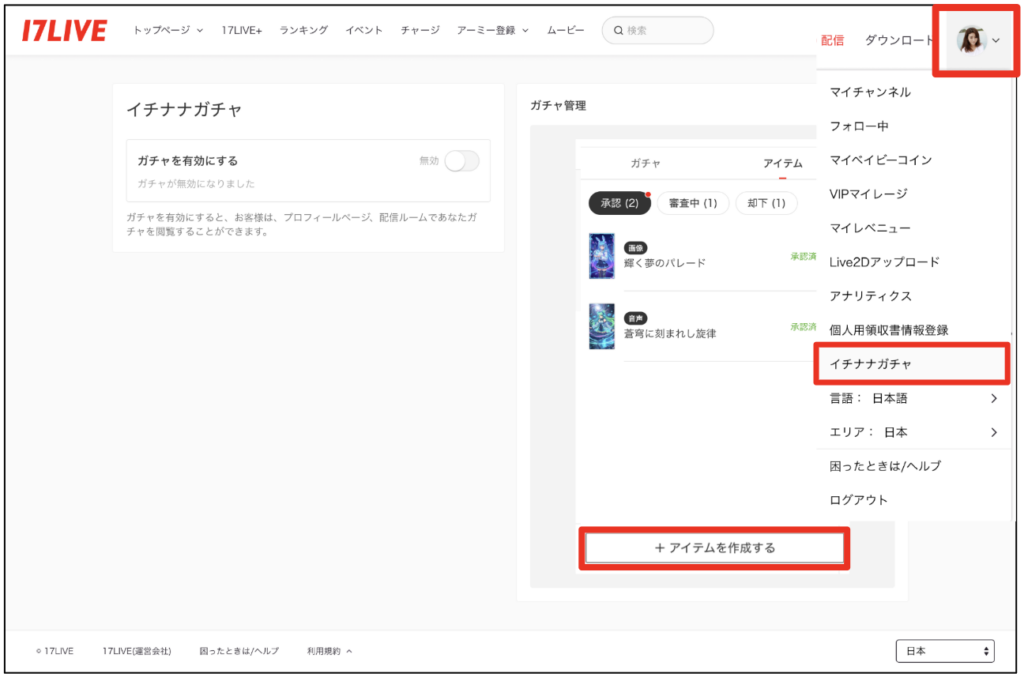Select the 承認 (2) filter chip

pyautogui.click(x=619, y=203)
